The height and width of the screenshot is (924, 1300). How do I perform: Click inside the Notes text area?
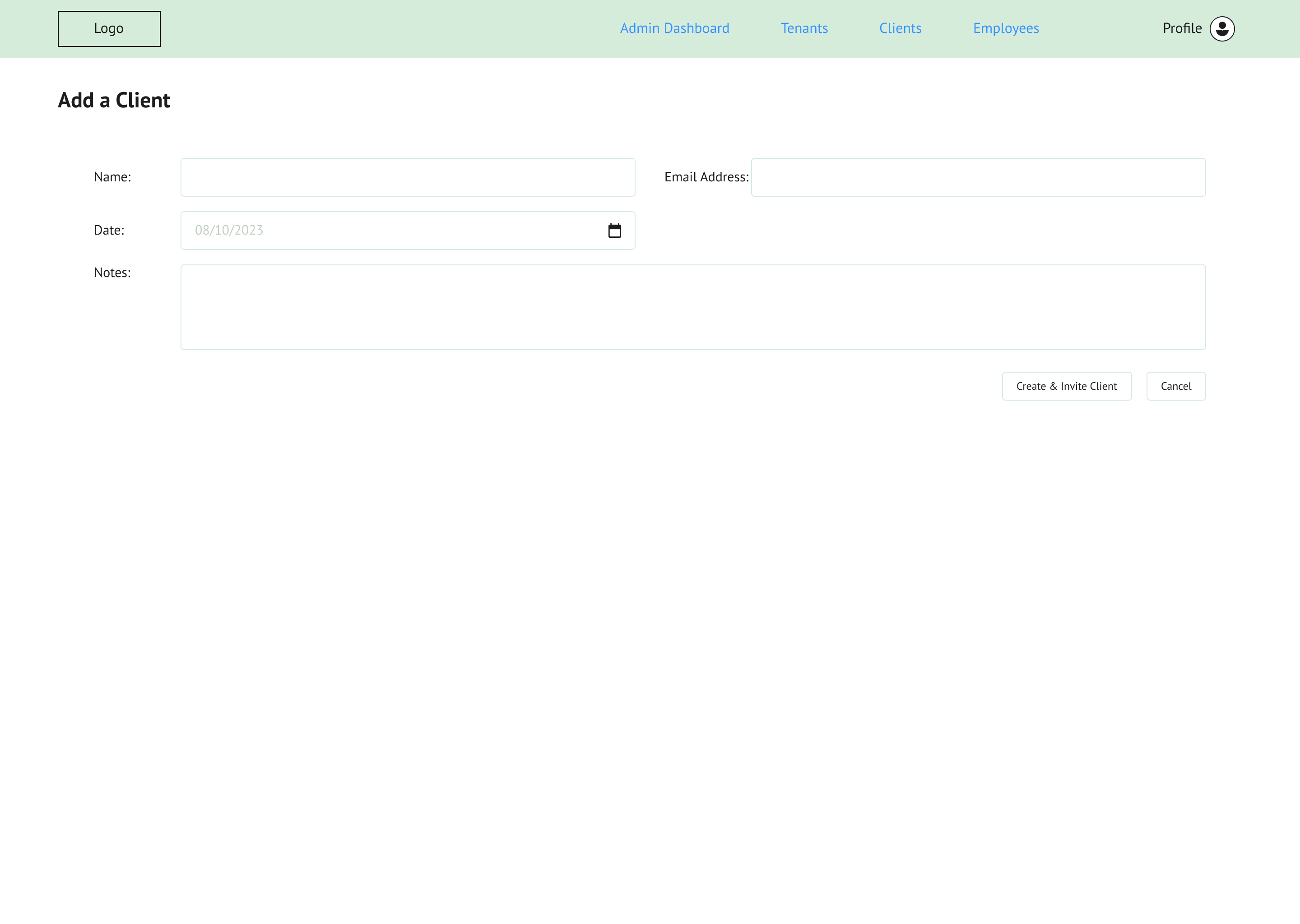point(693,307)
